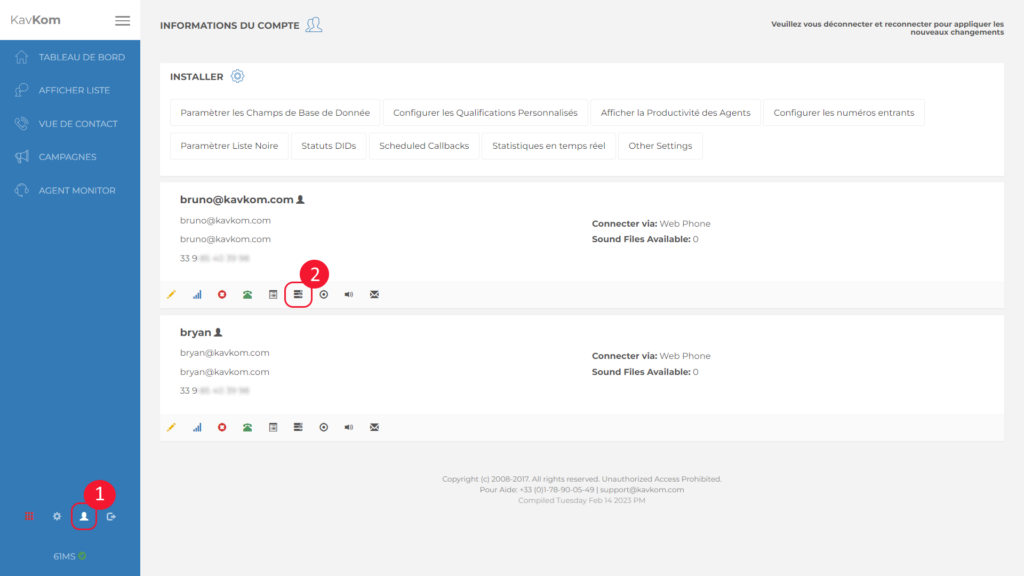Click the red stop icon for bruno
The image size is (1024, 576).
pyautogui.click(x=221, y=294)
